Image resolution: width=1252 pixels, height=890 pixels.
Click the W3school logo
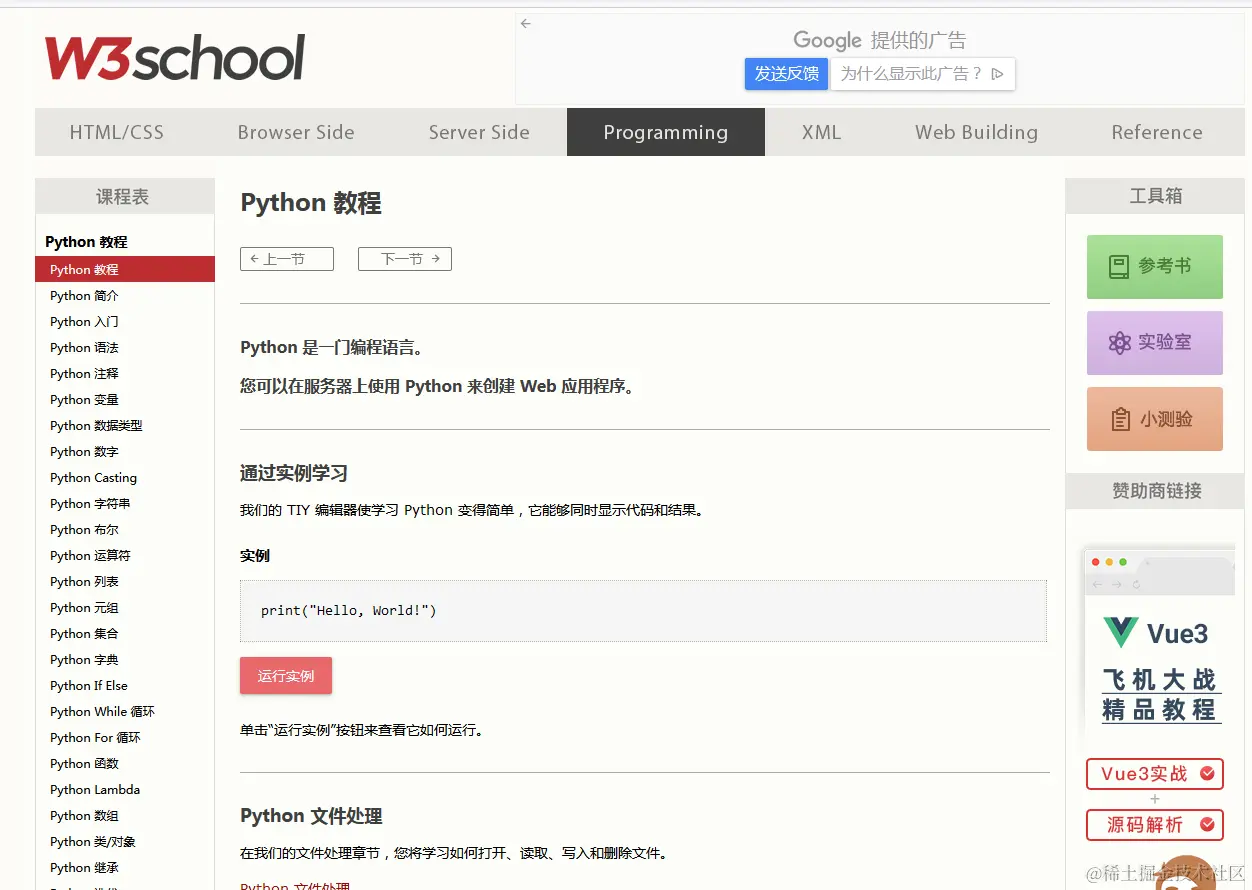pos(175,59)
